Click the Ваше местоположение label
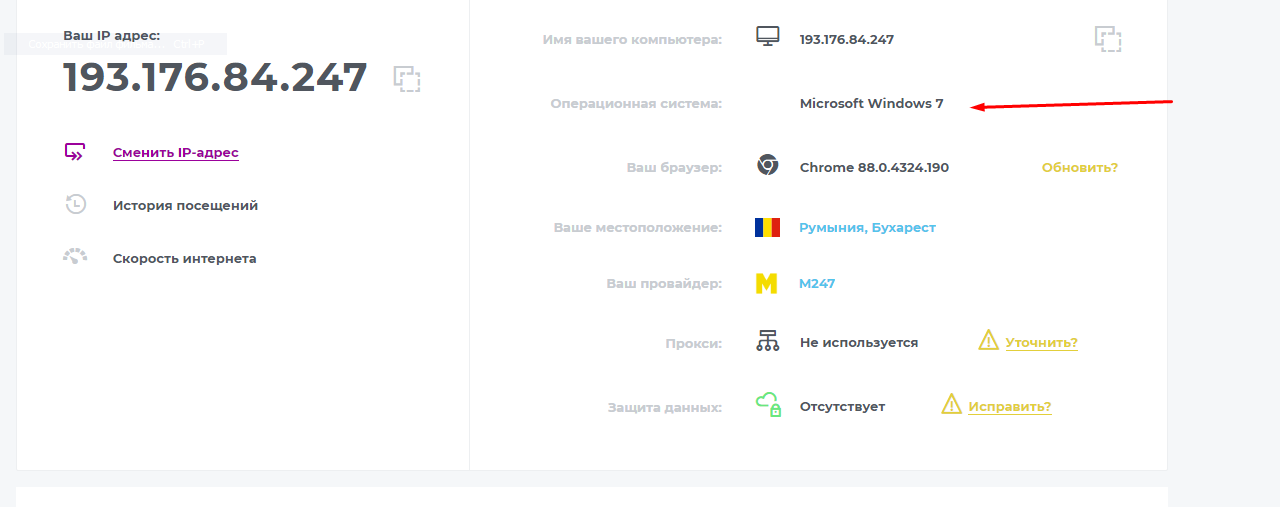Image resolution: width=1280 pixels, height=507 pixels. click(x=638, y=227)
